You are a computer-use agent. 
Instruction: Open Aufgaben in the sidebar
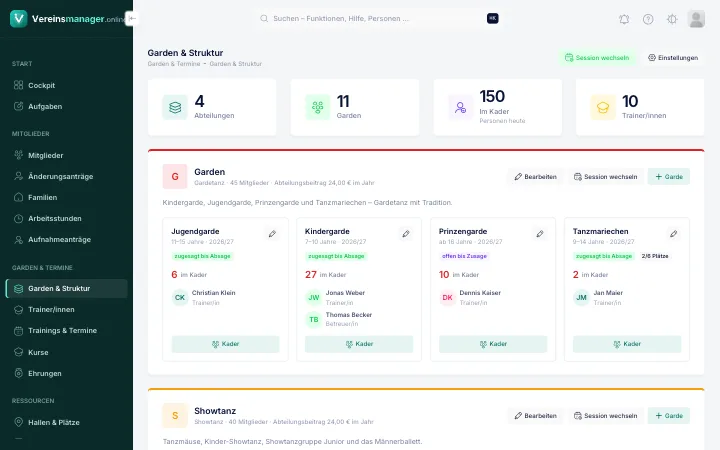(x=67, y=106)
